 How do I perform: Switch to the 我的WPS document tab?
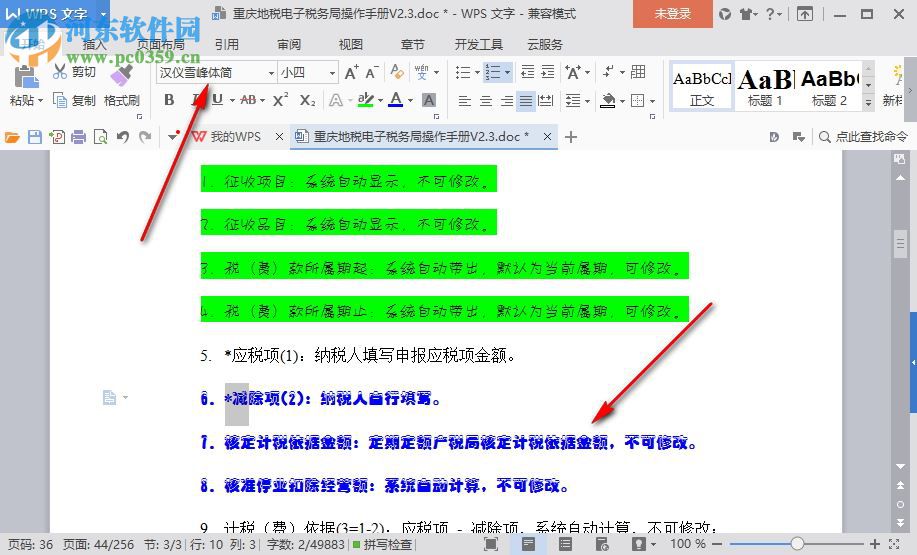coord(235,137)
